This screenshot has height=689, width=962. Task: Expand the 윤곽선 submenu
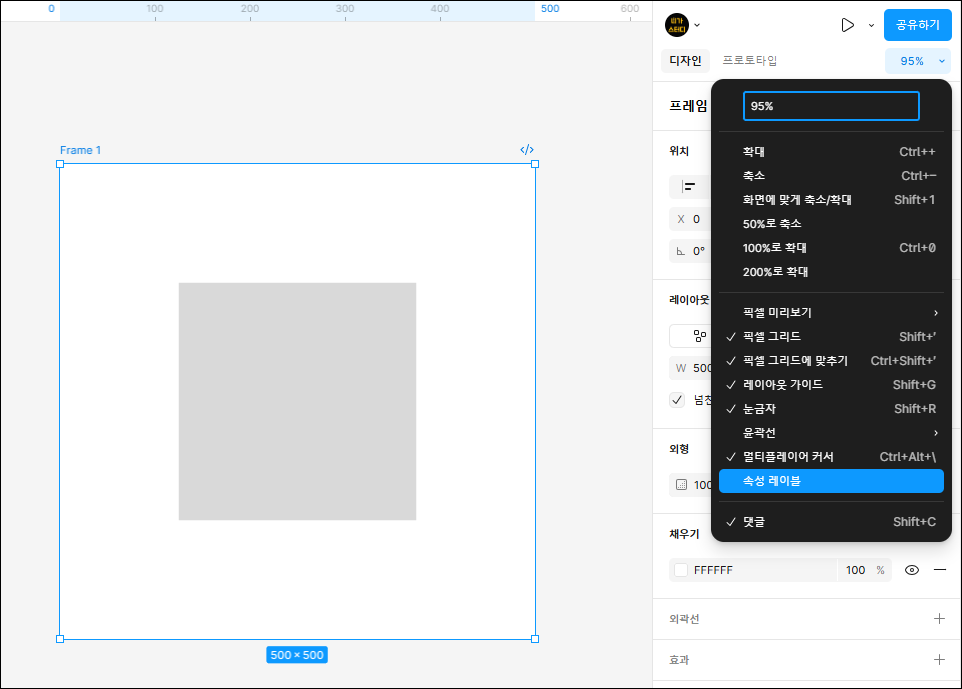(x=831, y=433)
